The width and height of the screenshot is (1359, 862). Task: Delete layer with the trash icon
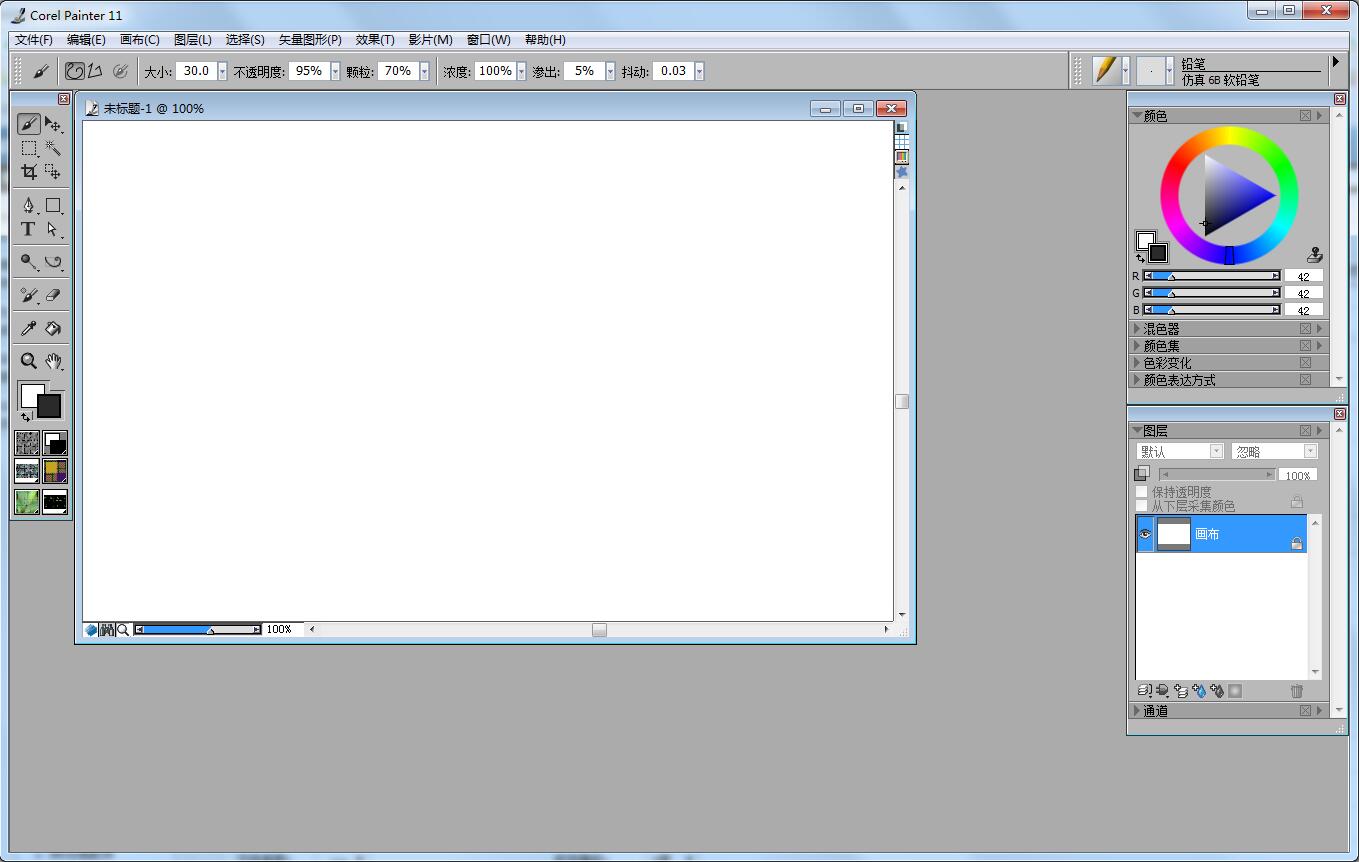[x=1297, y=690]
